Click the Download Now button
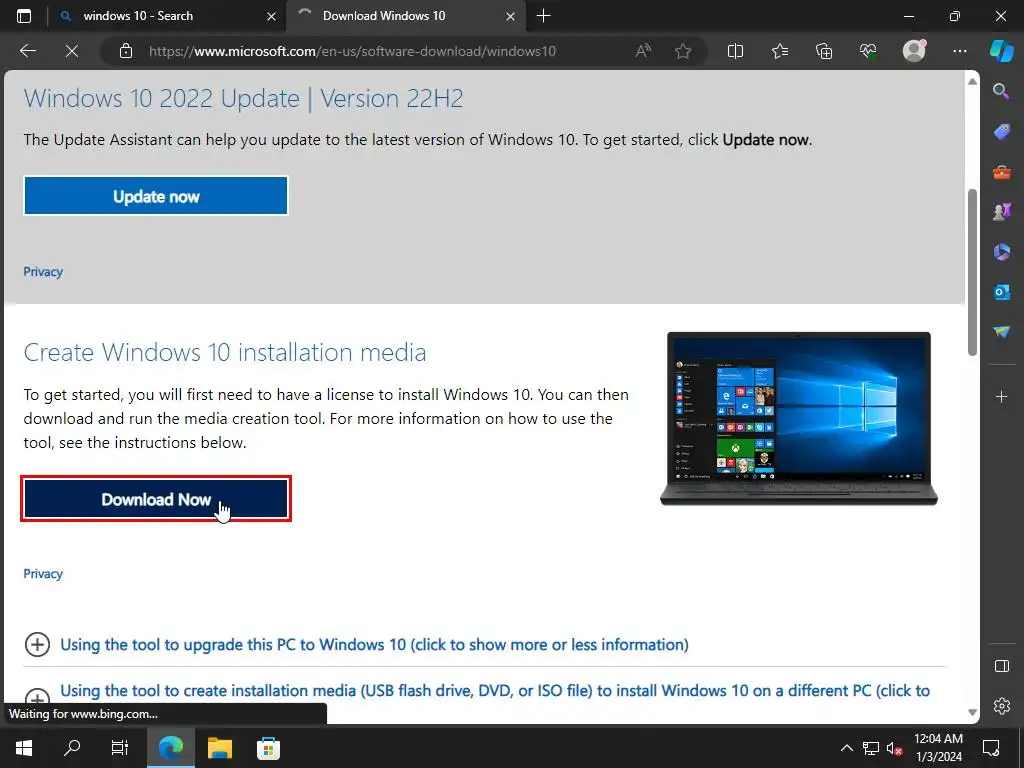This screenshot has width=1024, height=768. (x=155, y=499)
